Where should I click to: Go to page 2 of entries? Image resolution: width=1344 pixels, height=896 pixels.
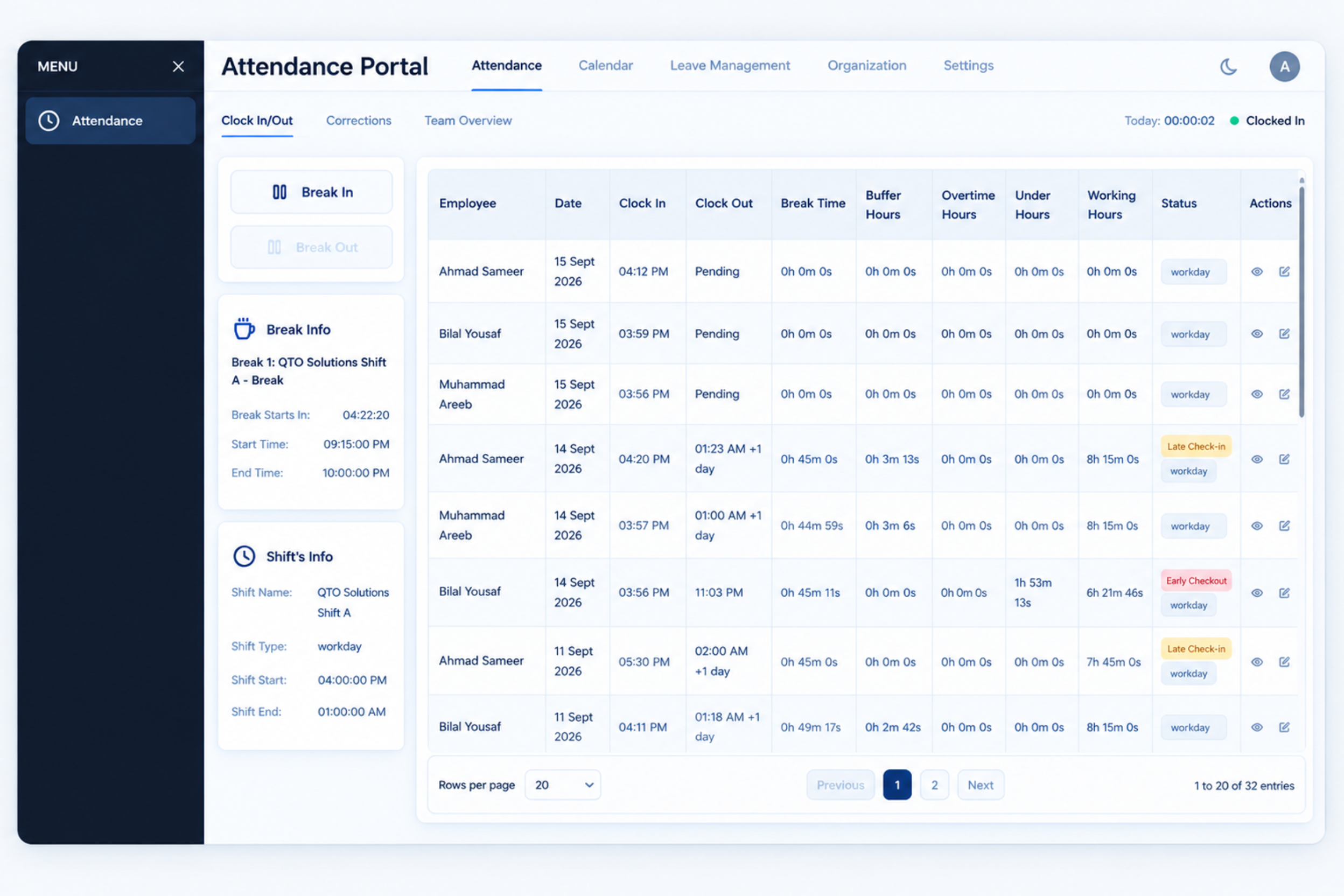pos(934,785)
